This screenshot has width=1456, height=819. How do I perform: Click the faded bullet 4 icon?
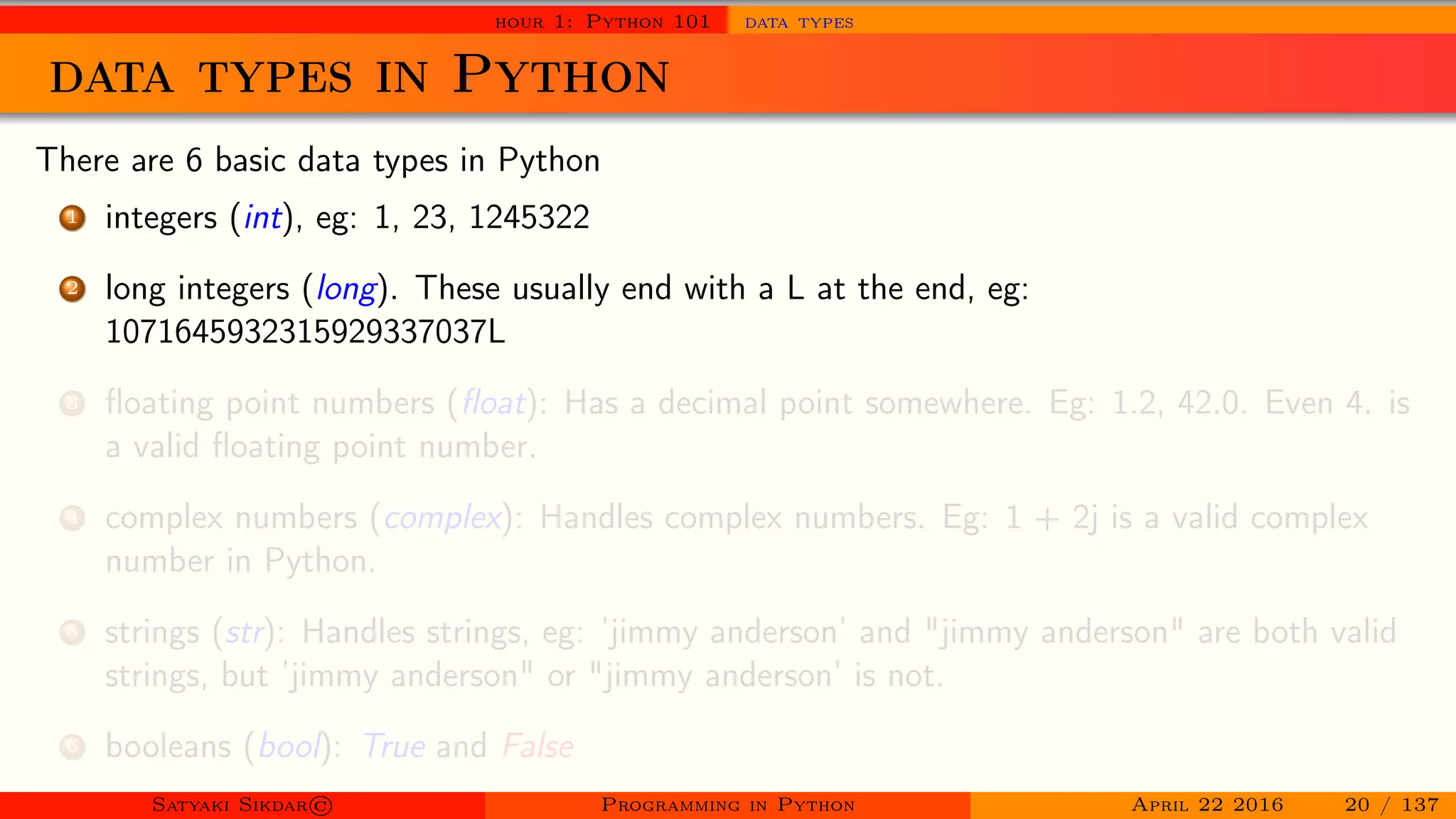coord(73,518)
